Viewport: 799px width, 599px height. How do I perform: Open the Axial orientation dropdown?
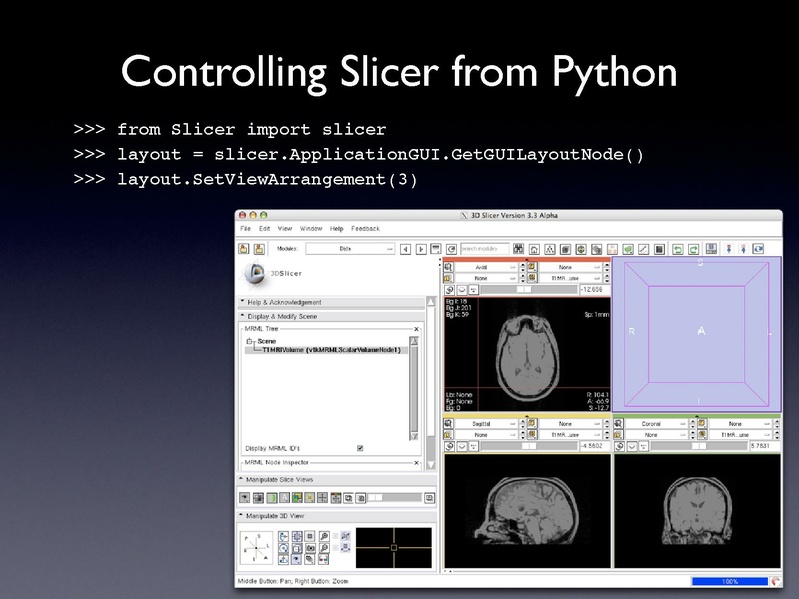pos(486,267)
